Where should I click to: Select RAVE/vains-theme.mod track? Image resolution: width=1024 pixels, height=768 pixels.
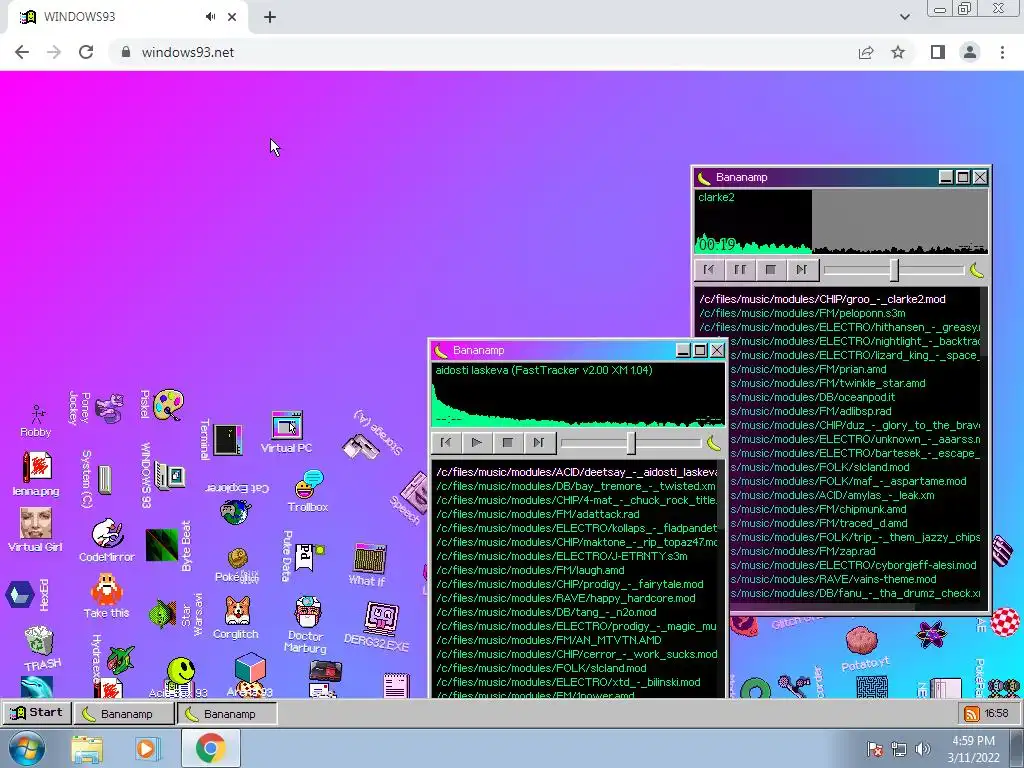click(x=855, y=579)
